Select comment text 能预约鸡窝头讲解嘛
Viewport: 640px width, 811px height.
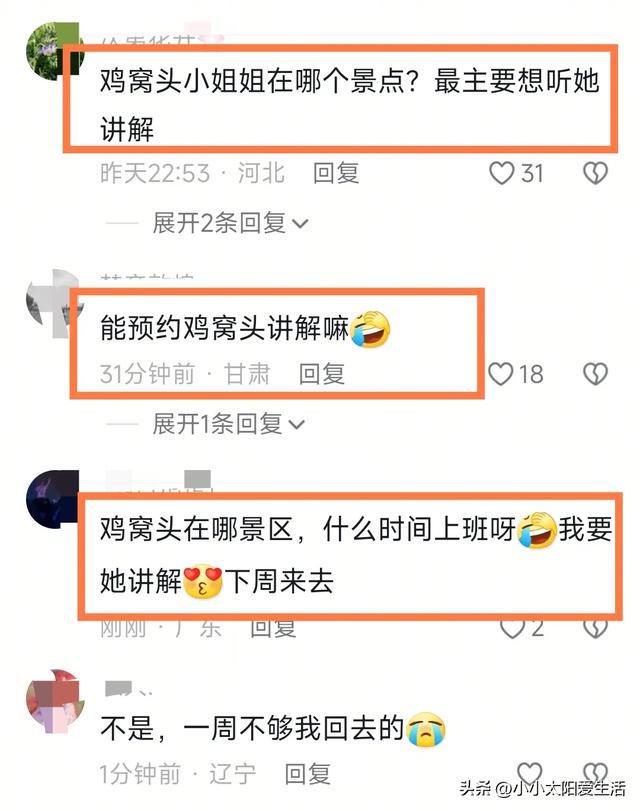click(x=225, y=328)
